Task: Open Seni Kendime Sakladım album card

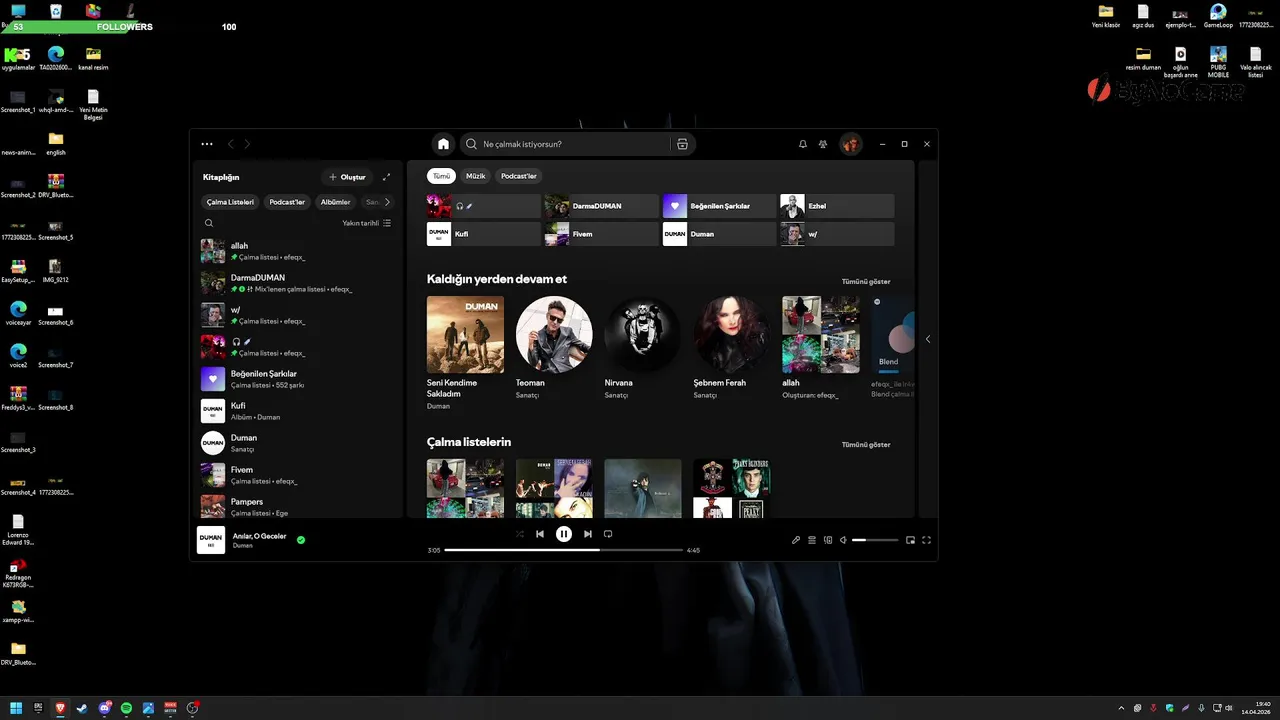Action: (x=465, y=353)
